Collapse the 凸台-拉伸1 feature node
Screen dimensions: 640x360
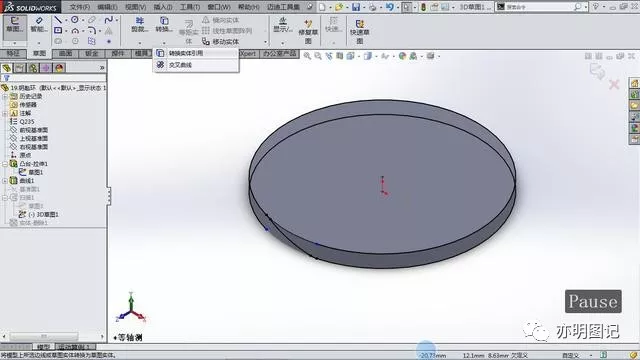(5, 164)
